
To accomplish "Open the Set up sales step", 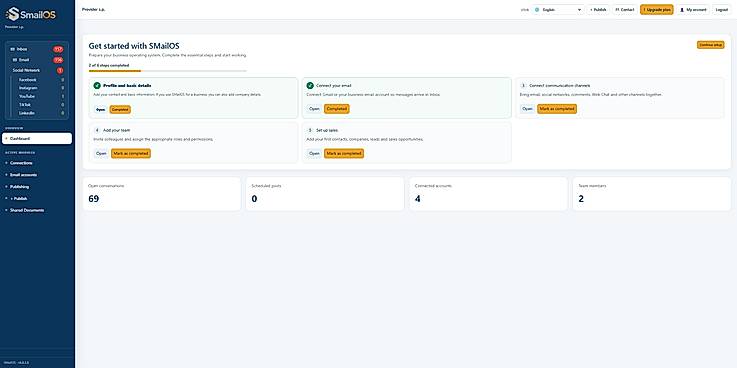I will tap(314, 153).
